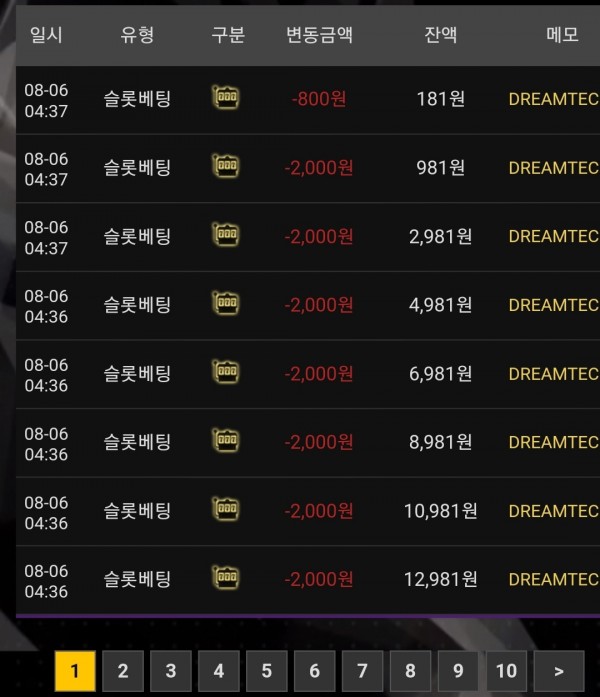
Task: Jump to page 7 of records
Action: pyautogui.click(x=362, y=671)
